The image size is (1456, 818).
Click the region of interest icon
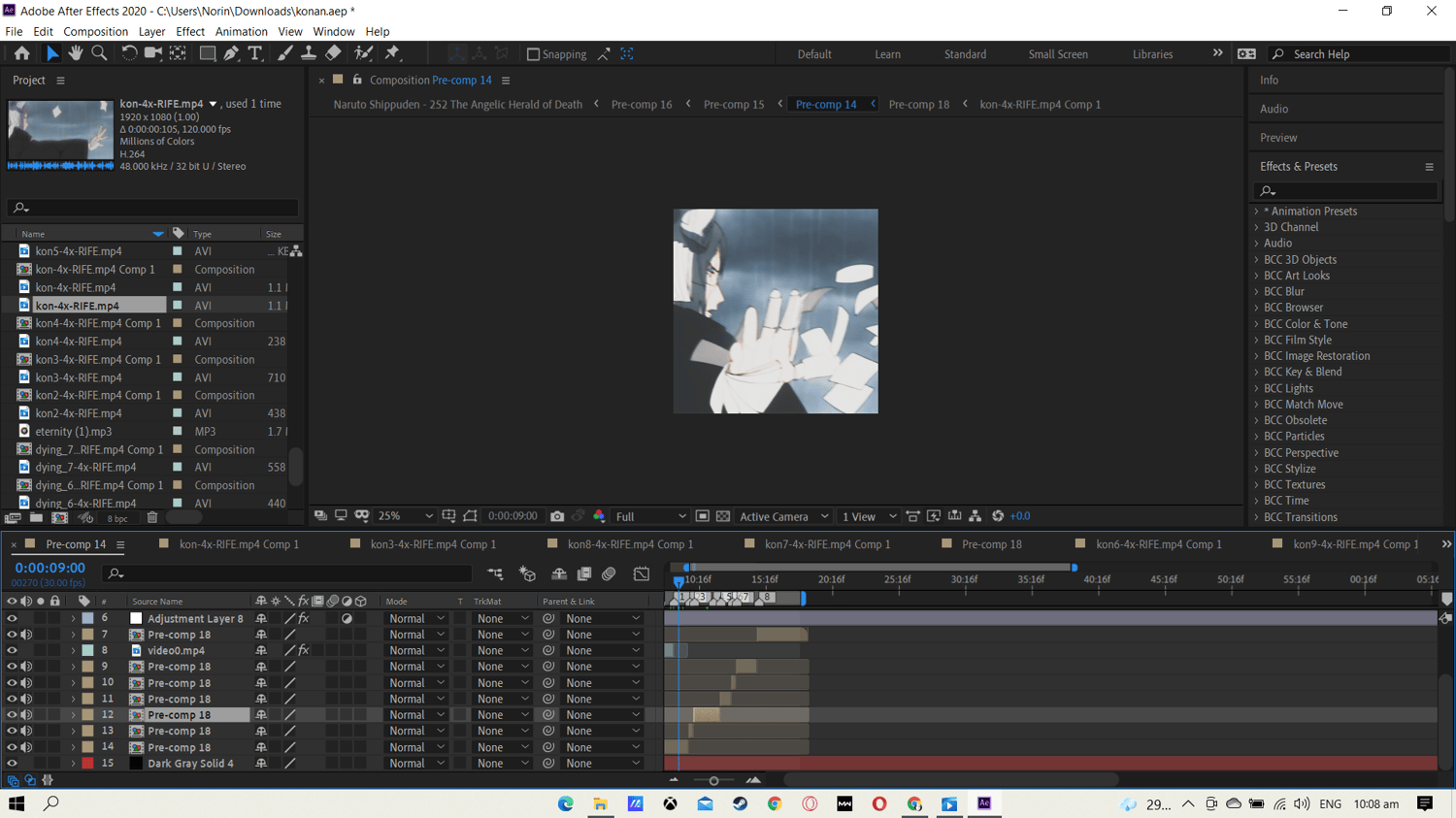pyautogui.click(x=703, y=516)
